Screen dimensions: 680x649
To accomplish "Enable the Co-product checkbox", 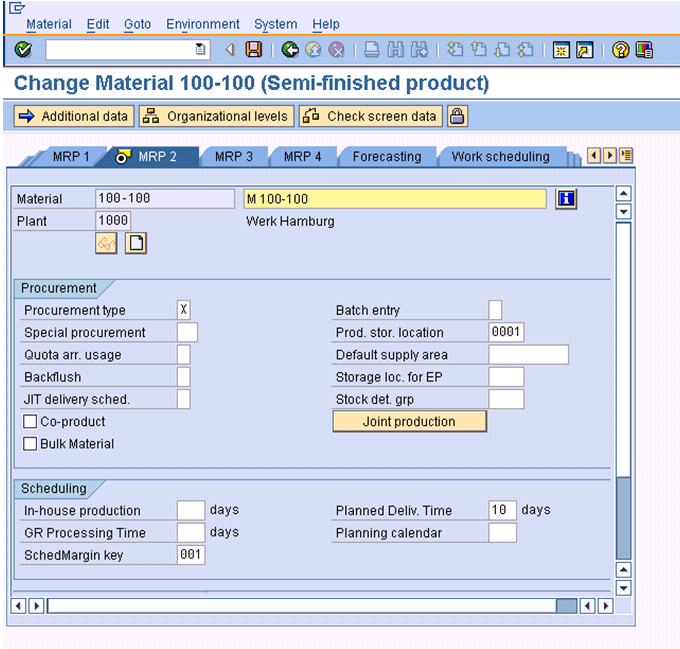I will click(x=31, y=422).
